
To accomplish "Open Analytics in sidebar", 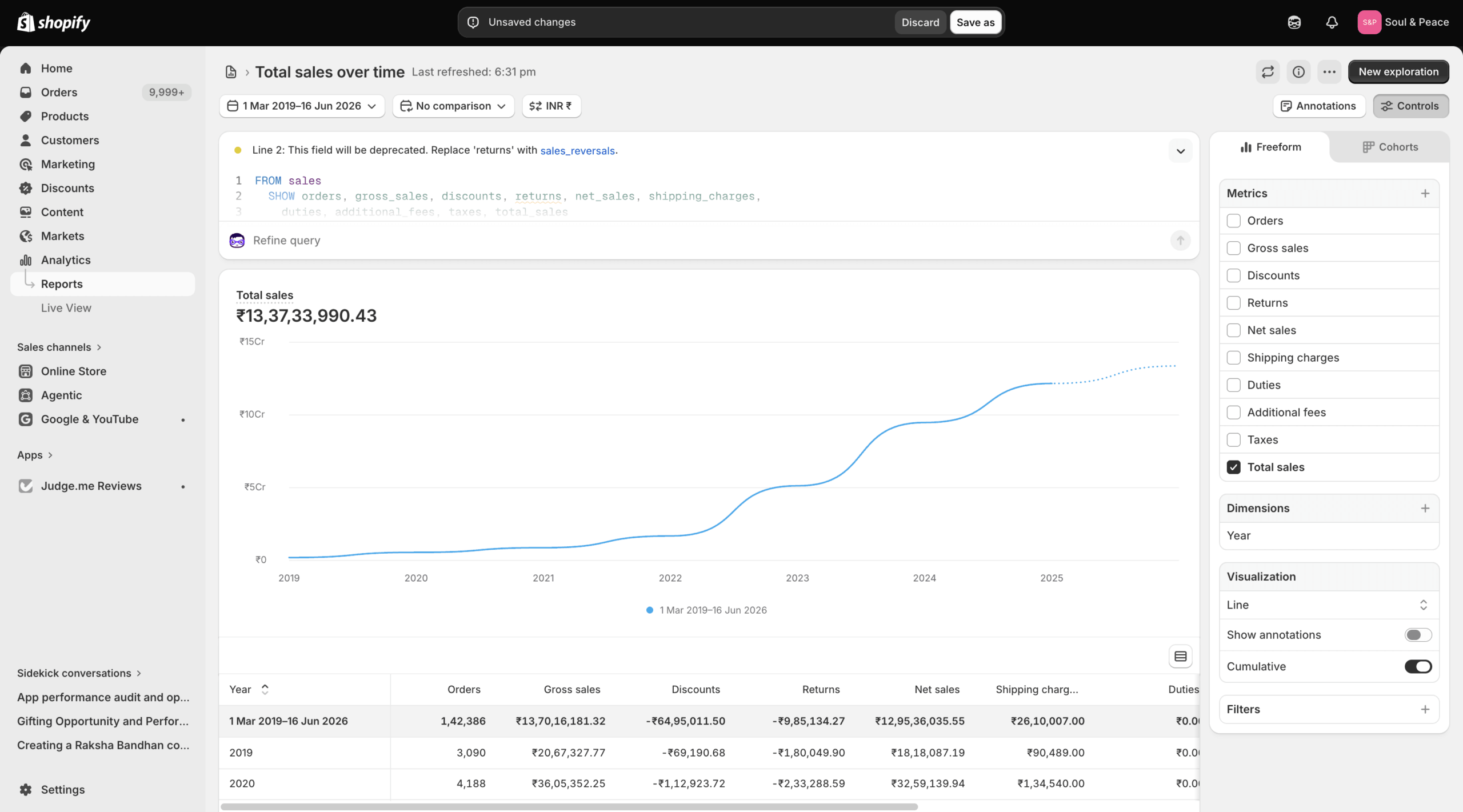I will pyautogui.click(x=103, y=261).
